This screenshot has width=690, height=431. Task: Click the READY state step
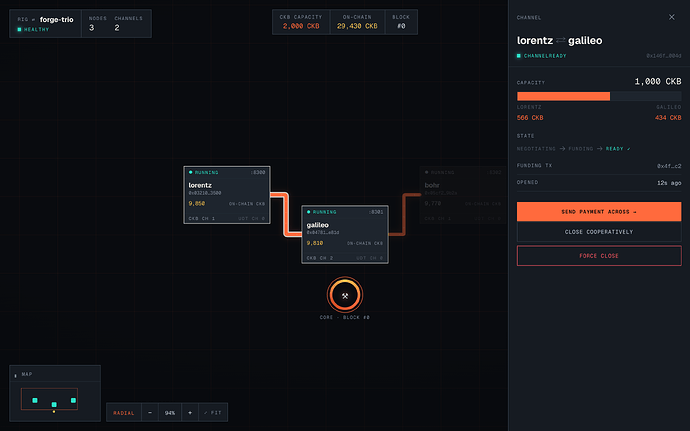pyautogui.click(x=618, y=149)
